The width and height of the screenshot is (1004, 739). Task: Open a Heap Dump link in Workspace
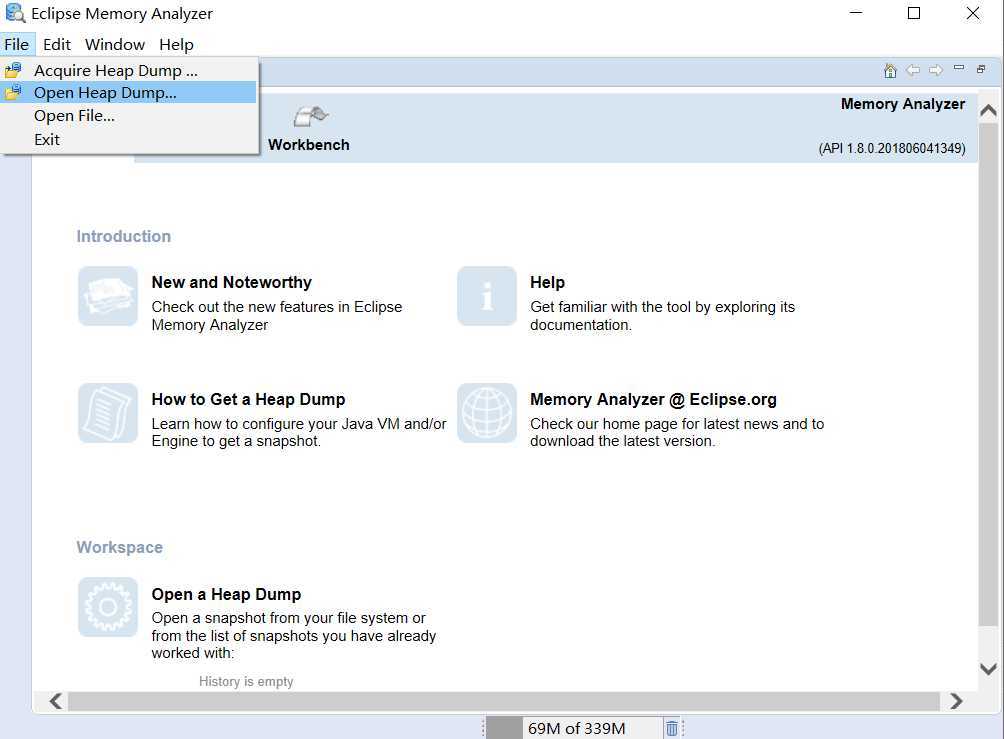click(226, 594)
